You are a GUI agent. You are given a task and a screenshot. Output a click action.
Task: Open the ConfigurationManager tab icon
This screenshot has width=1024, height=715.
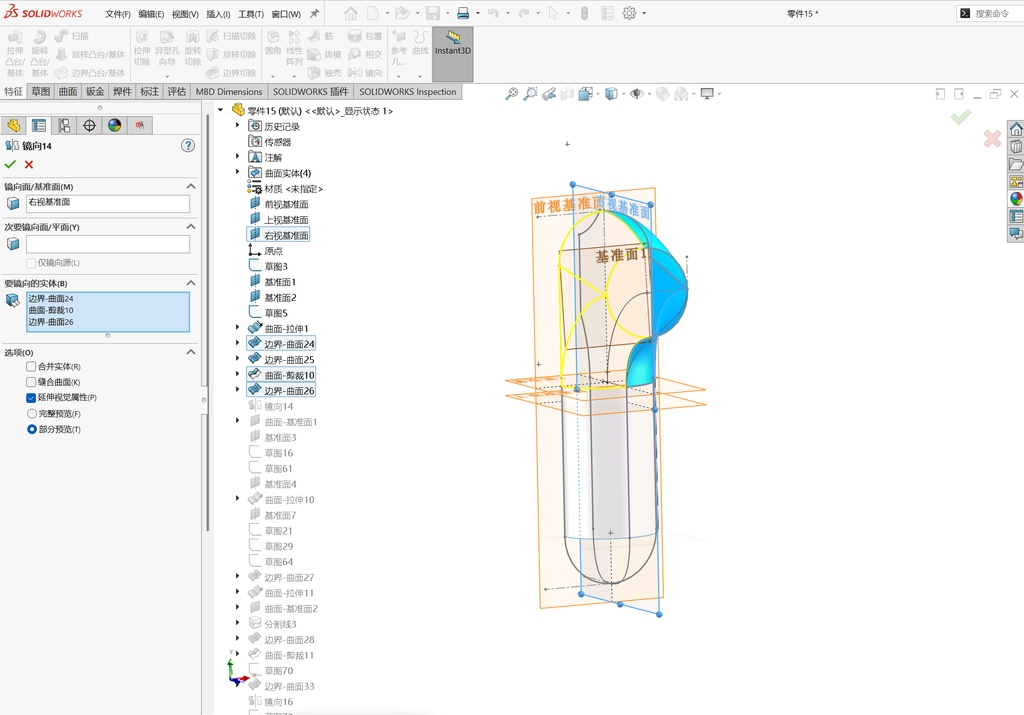(64, 125)
